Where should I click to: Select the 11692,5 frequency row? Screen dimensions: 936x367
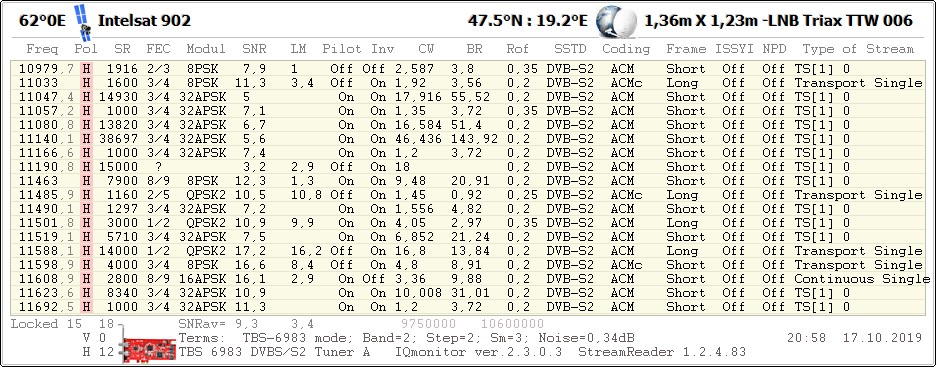(x=469, y=307)
